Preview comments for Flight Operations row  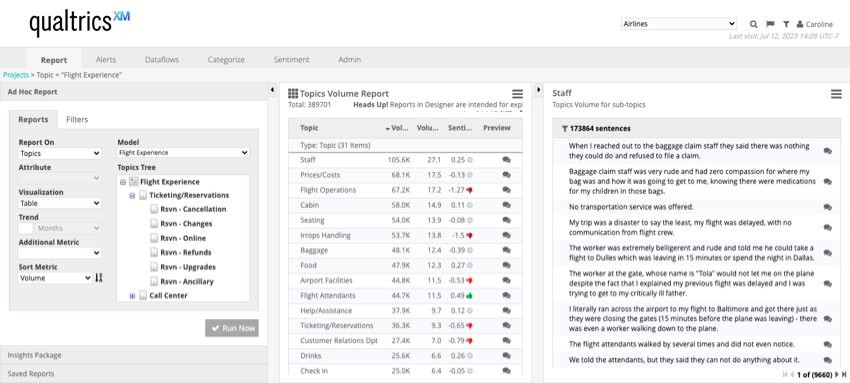click(x=506, y=190)
